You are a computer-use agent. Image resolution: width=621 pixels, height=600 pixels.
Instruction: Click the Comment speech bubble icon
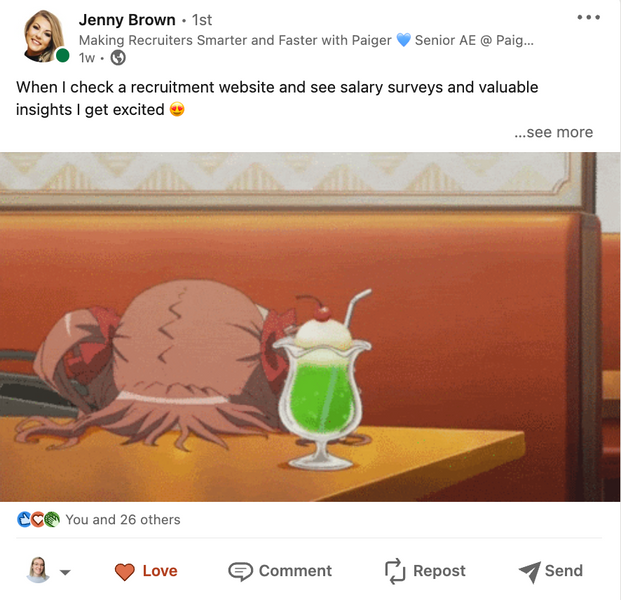coord(240,571)
